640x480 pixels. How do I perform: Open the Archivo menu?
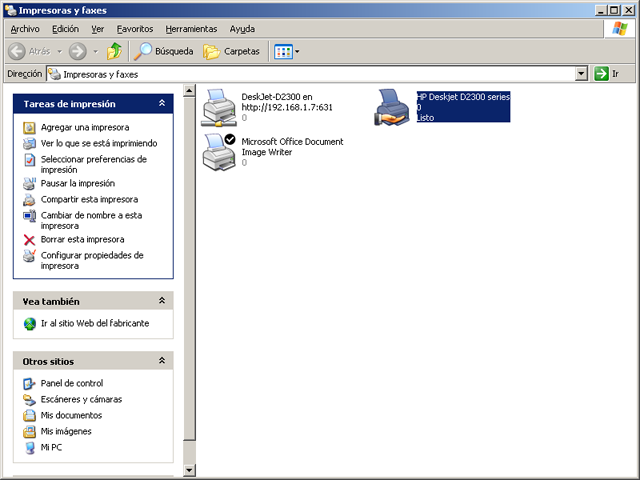coord(25,29)
